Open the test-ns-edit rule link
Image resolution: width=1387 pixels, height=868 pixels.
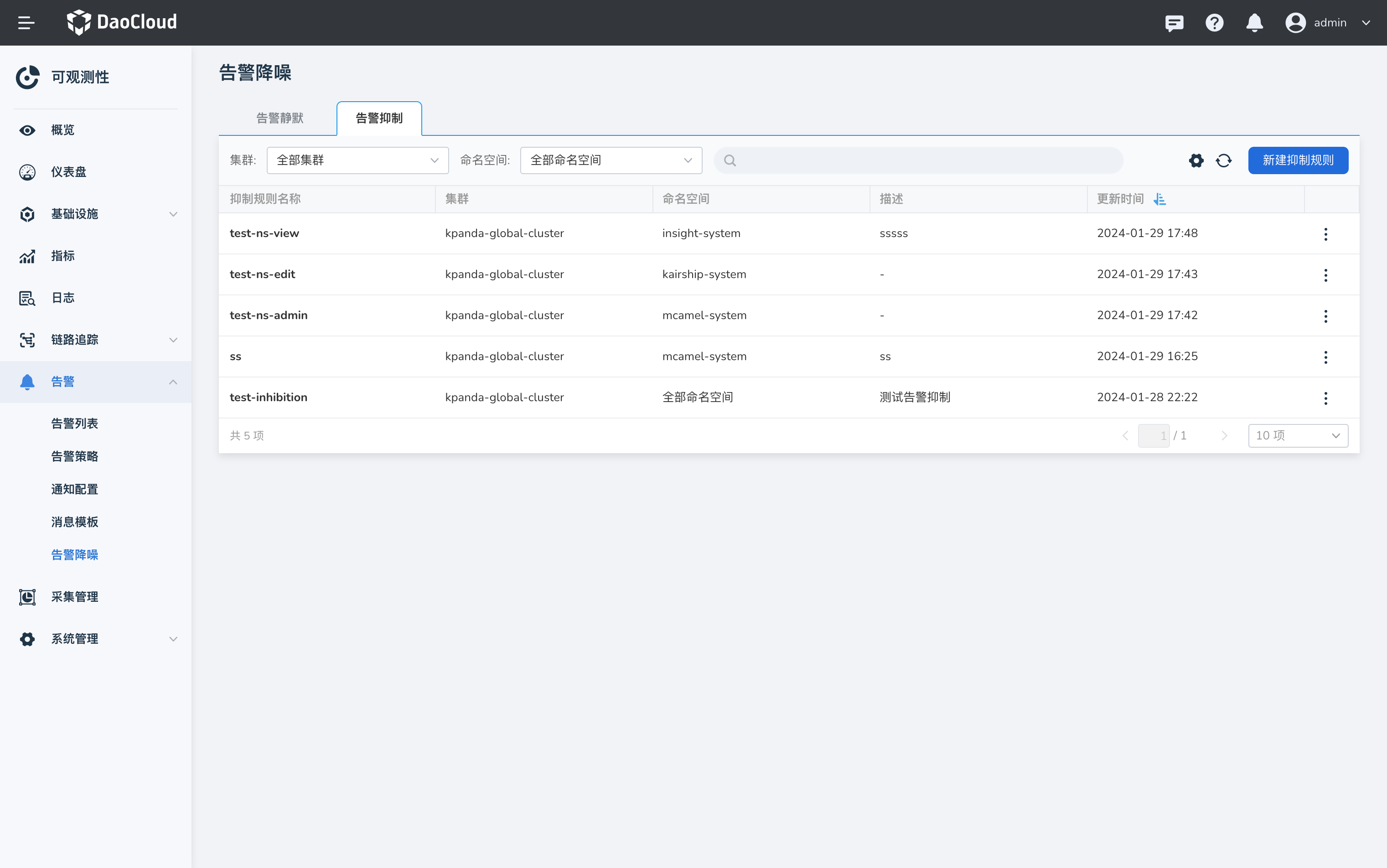tap(262, 274)
